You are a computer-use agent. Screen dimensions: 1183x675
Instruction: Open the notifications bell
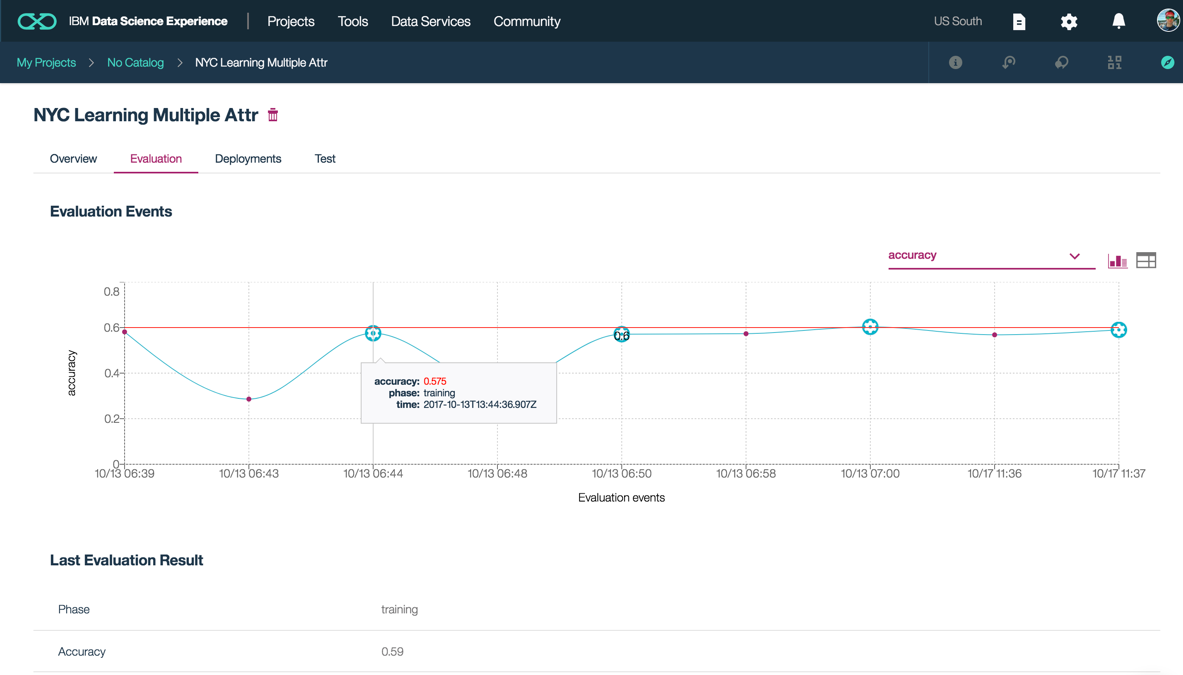1118,21
